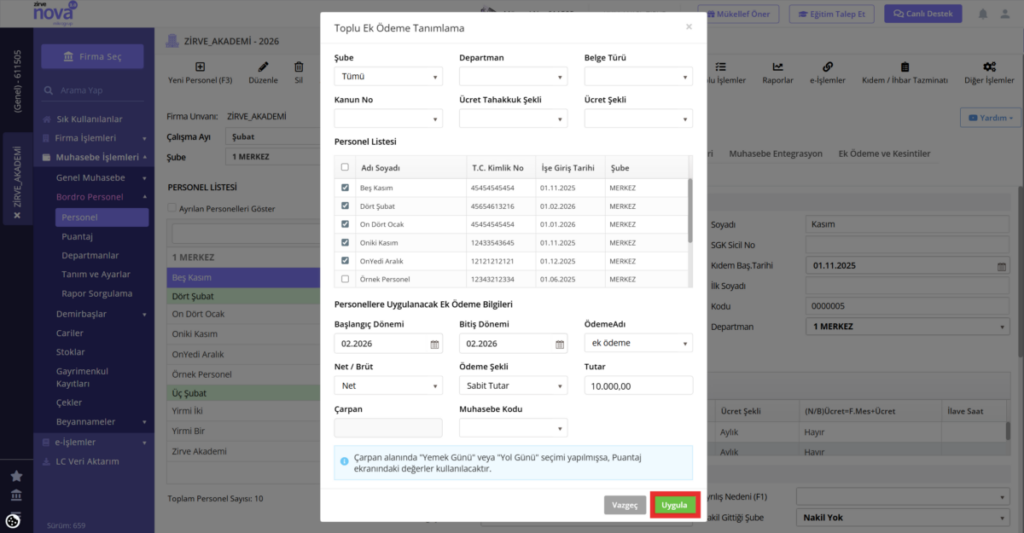This screenshot has height=533, width=1024.
Task: Toggle the select-all checkbox in Personel Listesi header
Action: [x=345, y=167]
